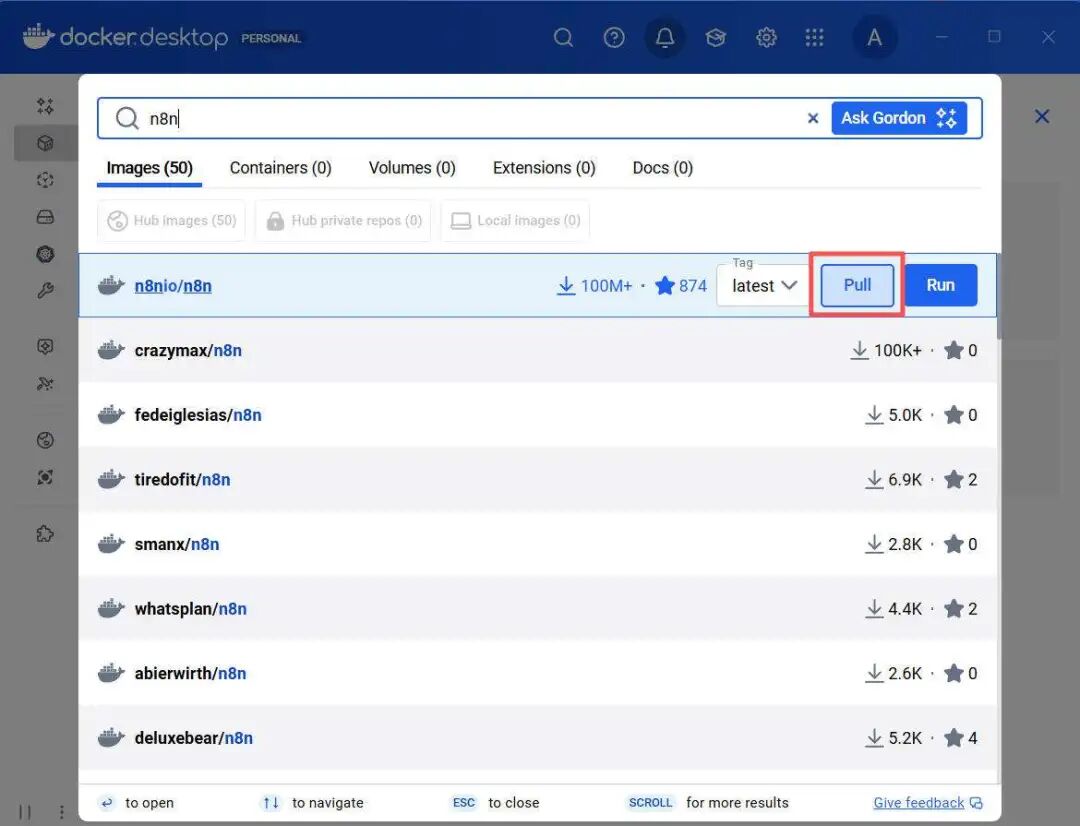
Task: Click the engine pause icon at bottom left
Action: click(x=25, y=812)
